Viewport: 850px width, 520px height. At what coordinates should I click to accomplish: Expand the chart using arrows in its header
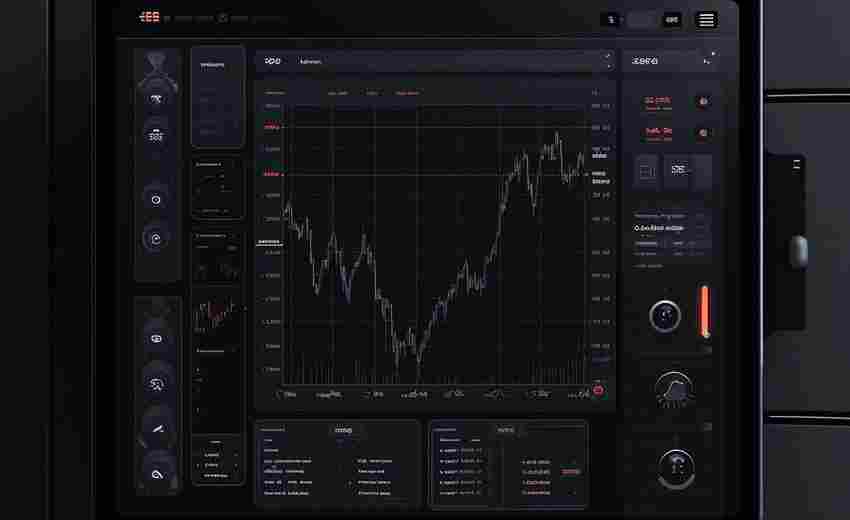(608, 61)
